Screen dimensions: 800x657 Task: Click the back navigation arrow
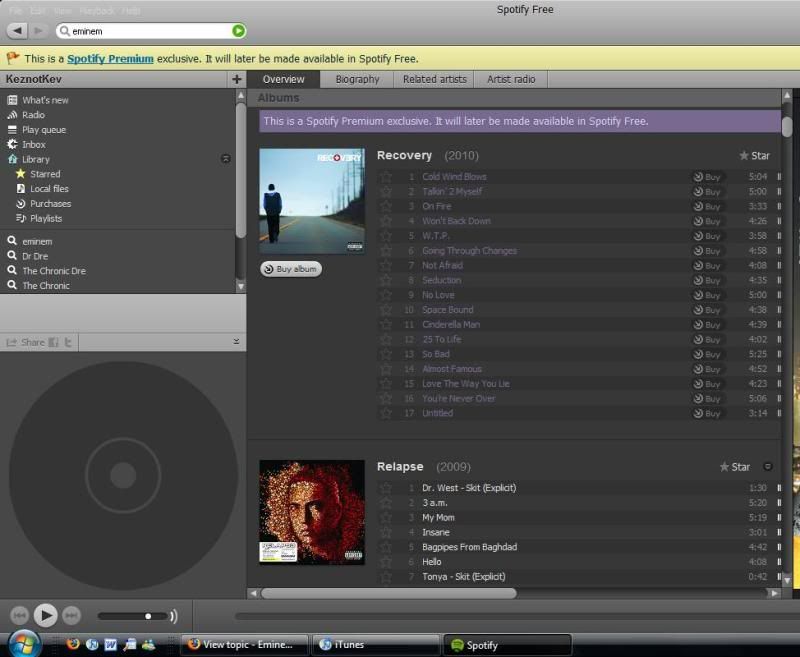pyautogui.click(x=17, y=31)
